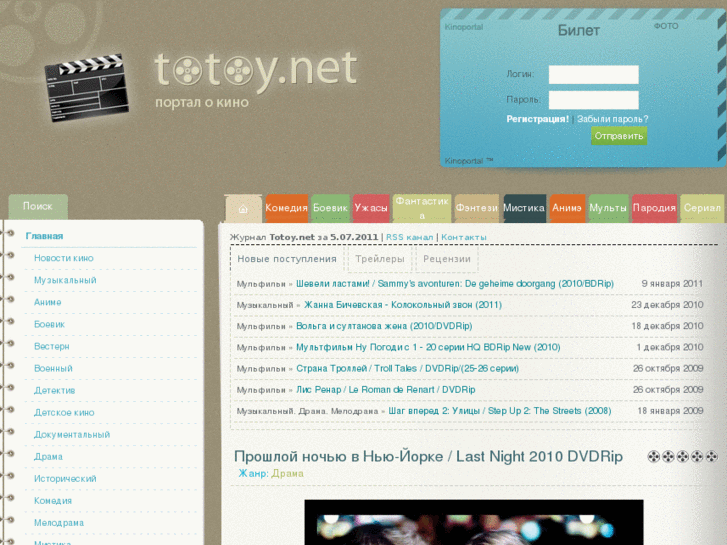Click the Драма genre link under title
Image resolution: width=727 pixels, height=545 pixels.
[287, 474]
